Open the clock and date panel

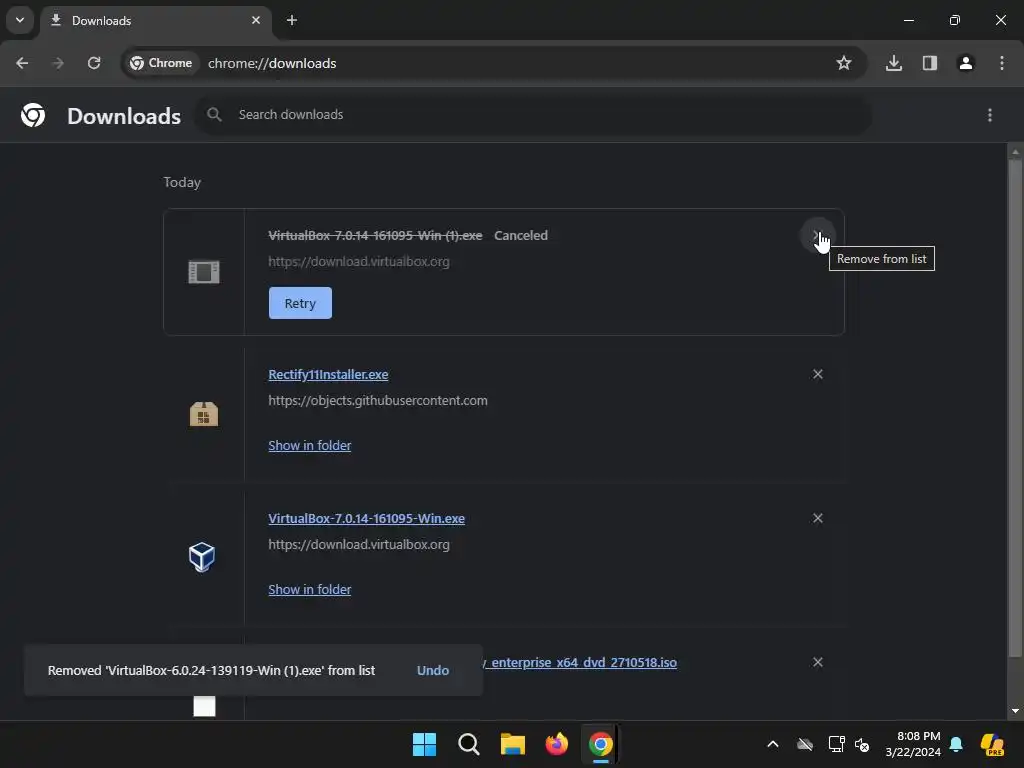912,744
